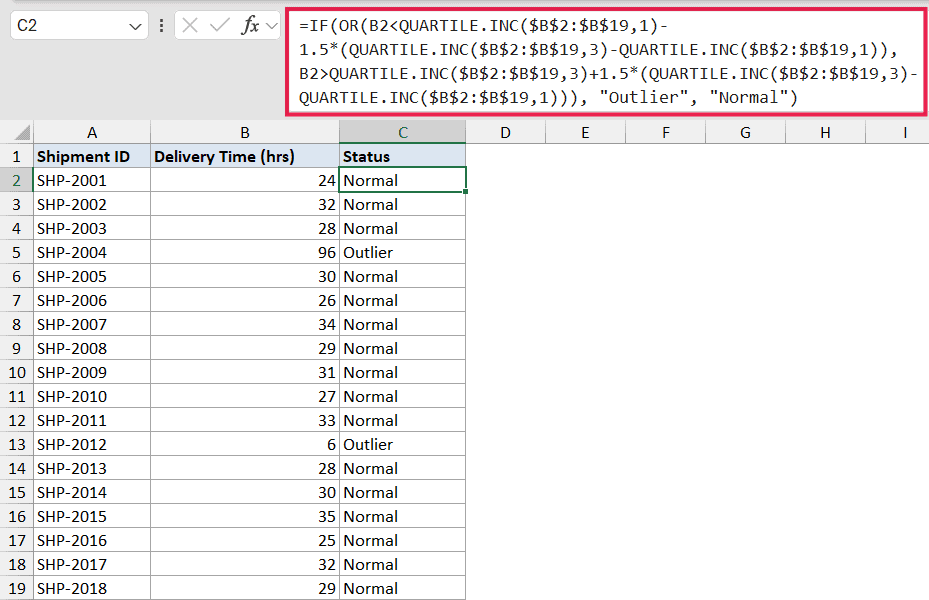Select row 19 header
Screen dimensions: 929x600
(x=17, y=588)
